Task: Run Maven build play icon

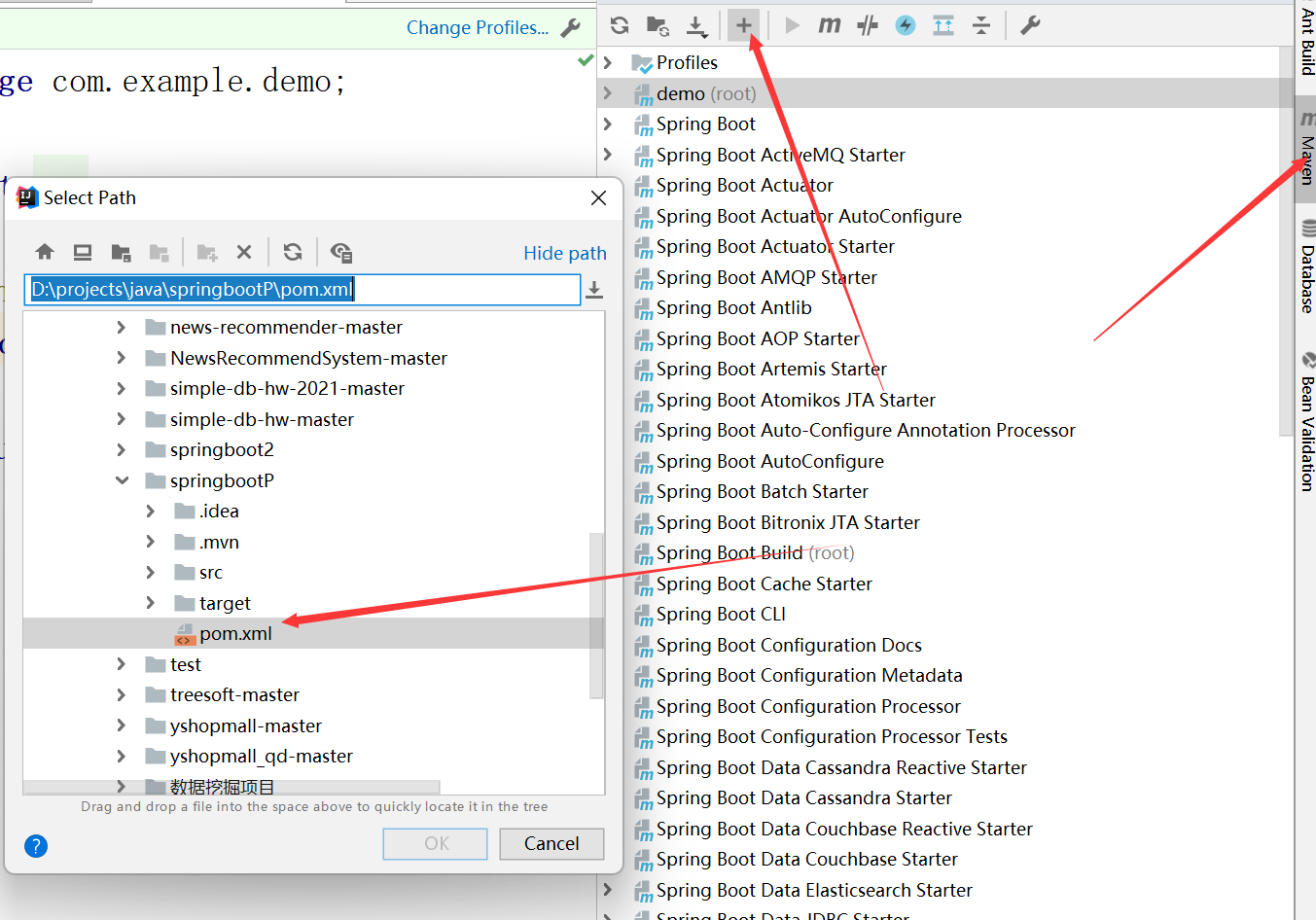Action: 792,25
